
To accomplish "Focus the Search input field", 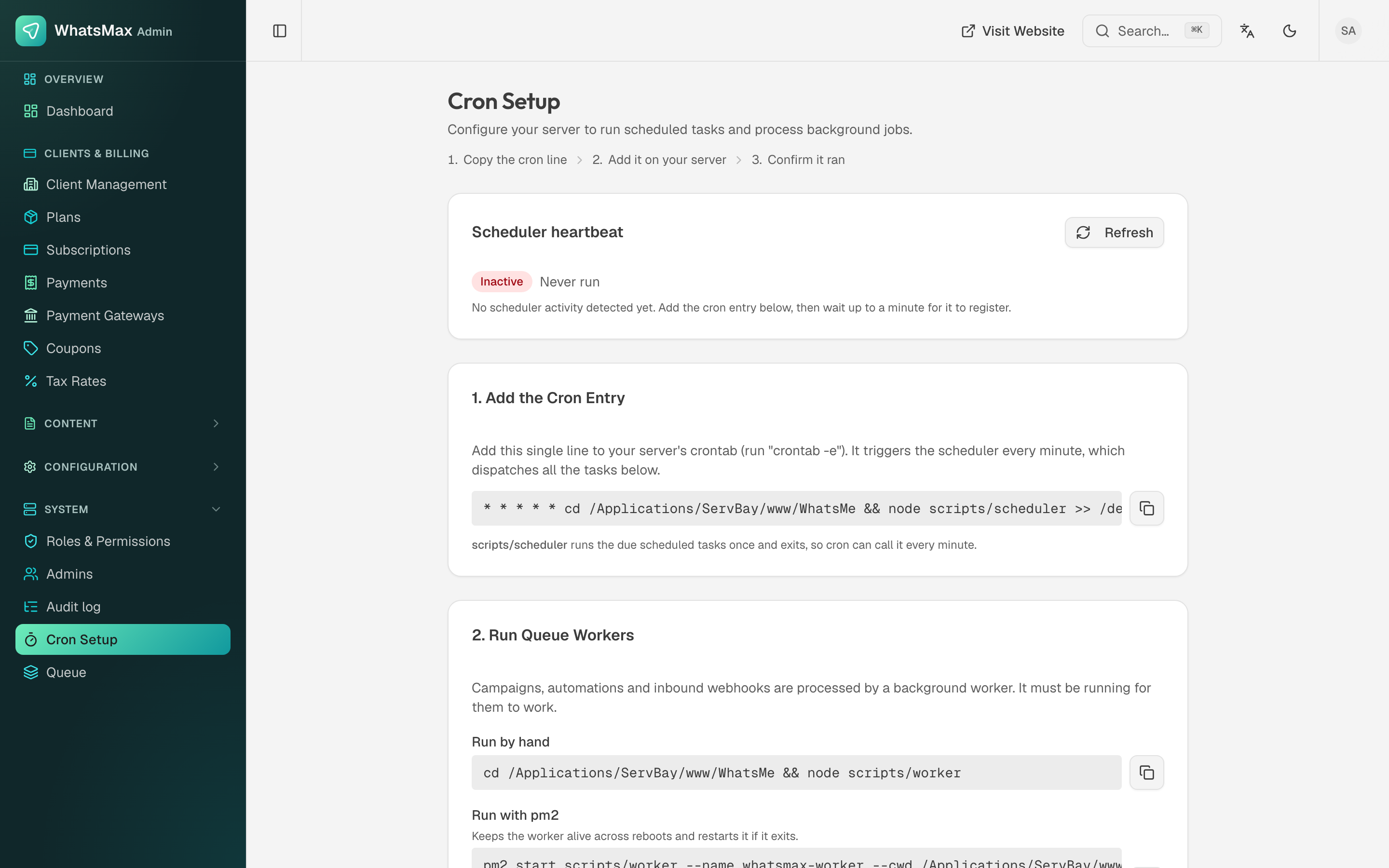I will pyautogui.click(x=1151, y=31).
